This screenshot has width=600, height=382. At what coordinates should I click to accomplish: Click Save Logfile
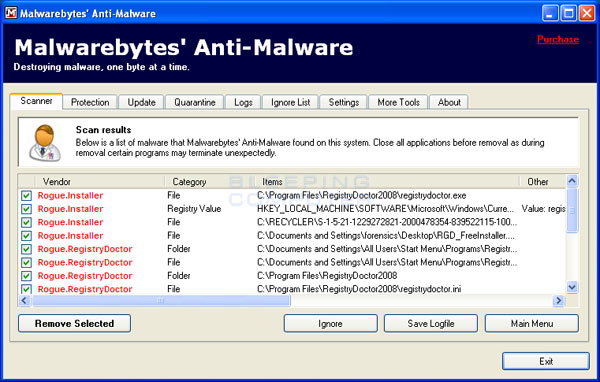(x=431, y=323)
